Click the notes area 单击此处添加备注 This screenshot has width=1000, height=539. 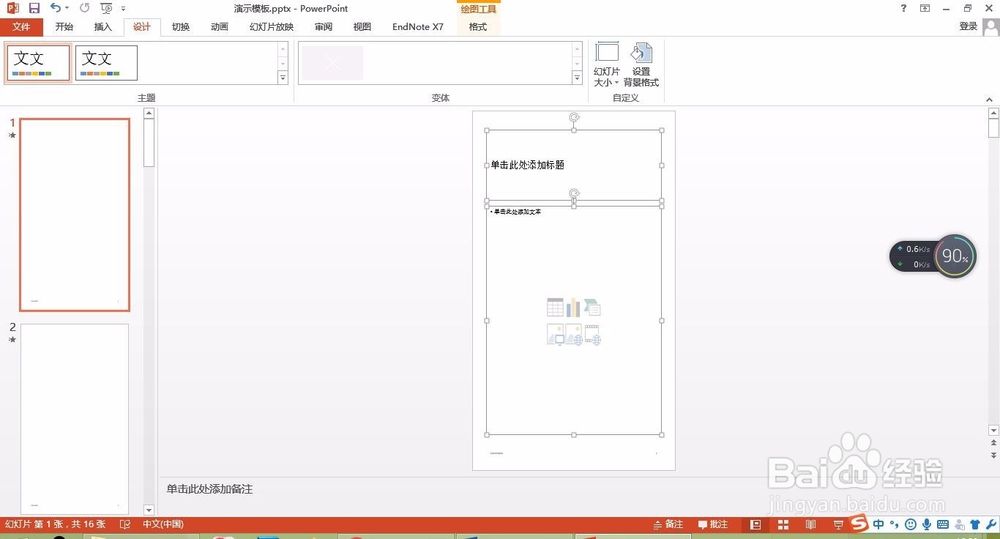point(210,489)
